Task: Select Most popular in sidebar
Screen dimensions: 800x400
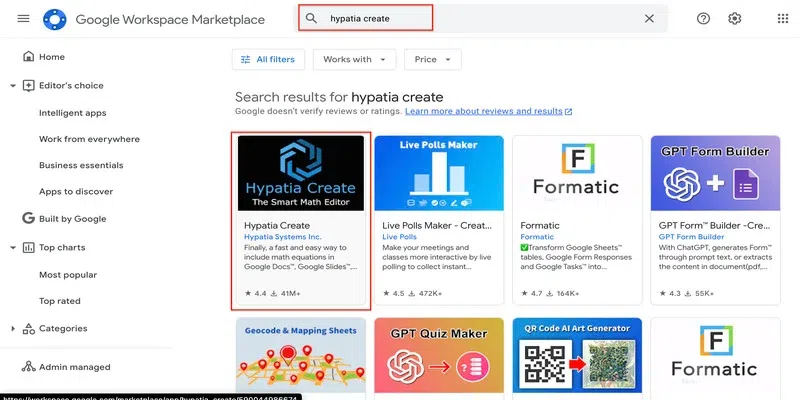Action: tap(68, 275)
